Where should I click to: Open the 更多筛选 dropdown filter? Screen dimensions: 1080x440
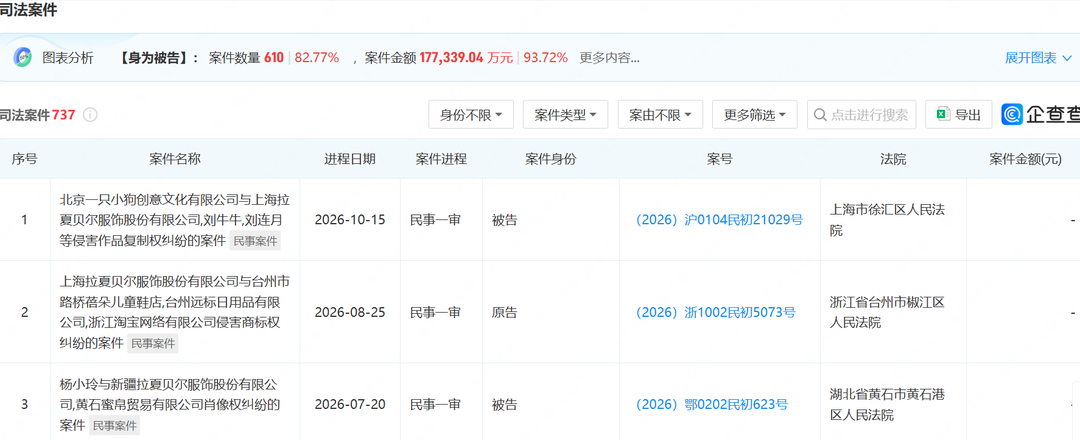(755, 115)
